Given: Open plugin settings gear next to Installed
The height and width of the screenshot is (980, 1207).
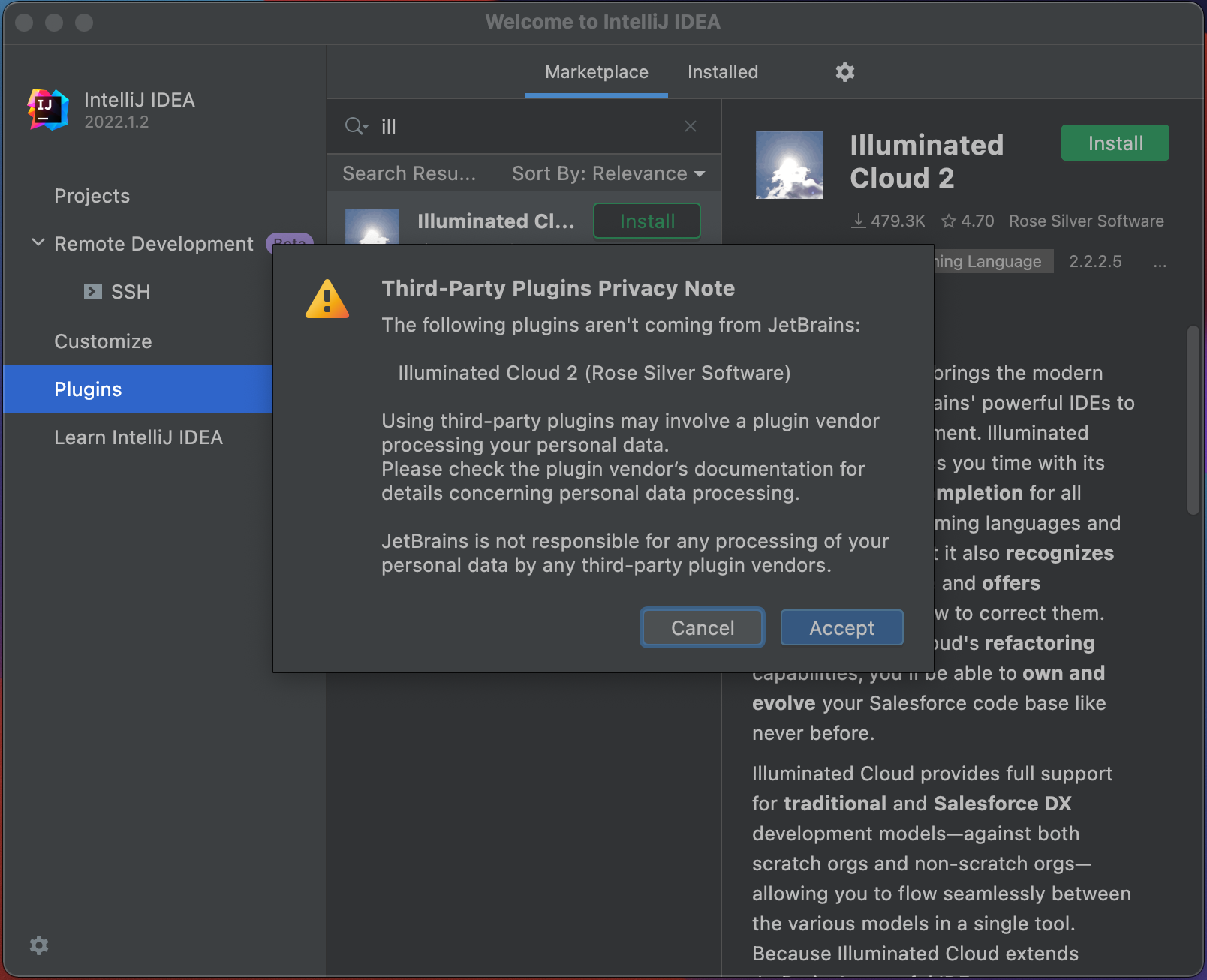Looking at the screenshot, I should pyautogui.click(x=845, y=72).
